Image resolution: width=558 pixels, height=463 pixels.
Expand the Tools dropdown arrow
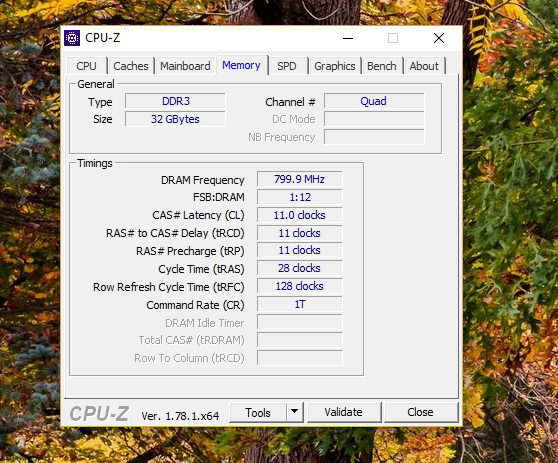pyautogui.click(x=294, y=412)
